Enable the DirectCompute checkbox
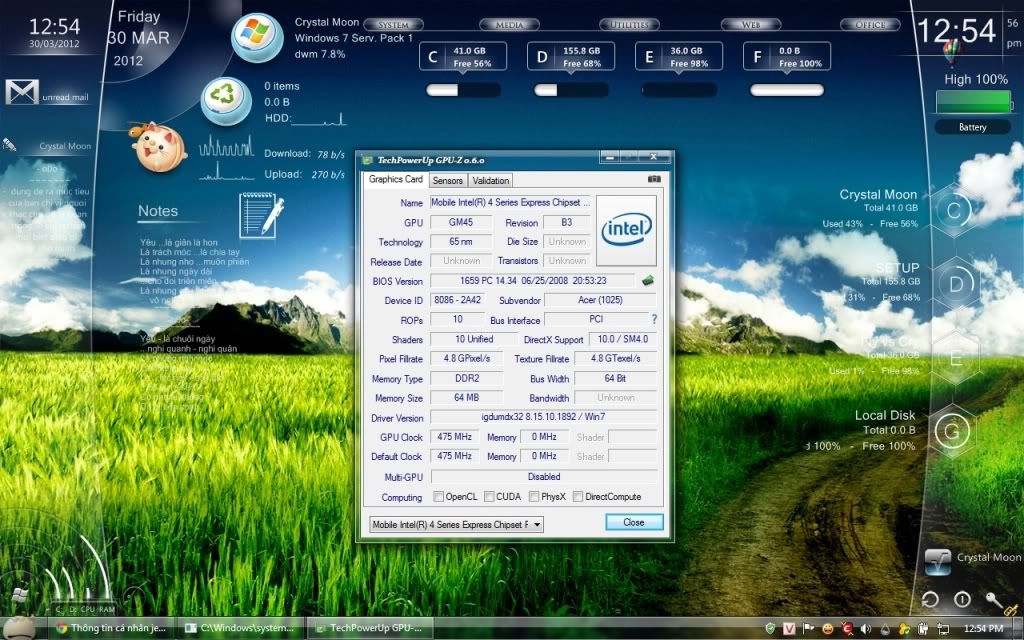This screenshot has width=1024, height=640. [577, 497]
